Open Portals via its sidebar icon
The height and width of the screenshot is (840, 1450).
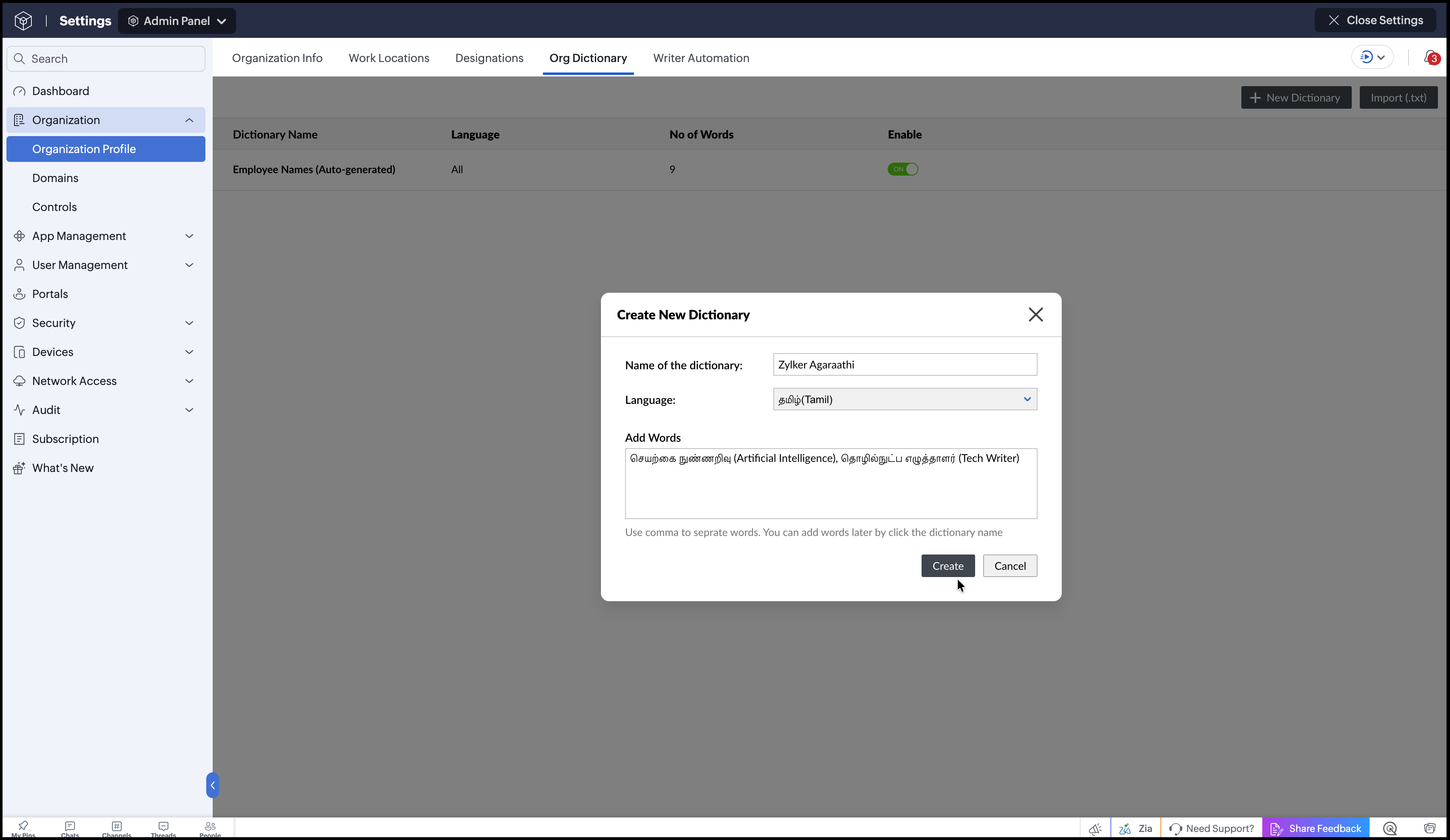[19, 294]
